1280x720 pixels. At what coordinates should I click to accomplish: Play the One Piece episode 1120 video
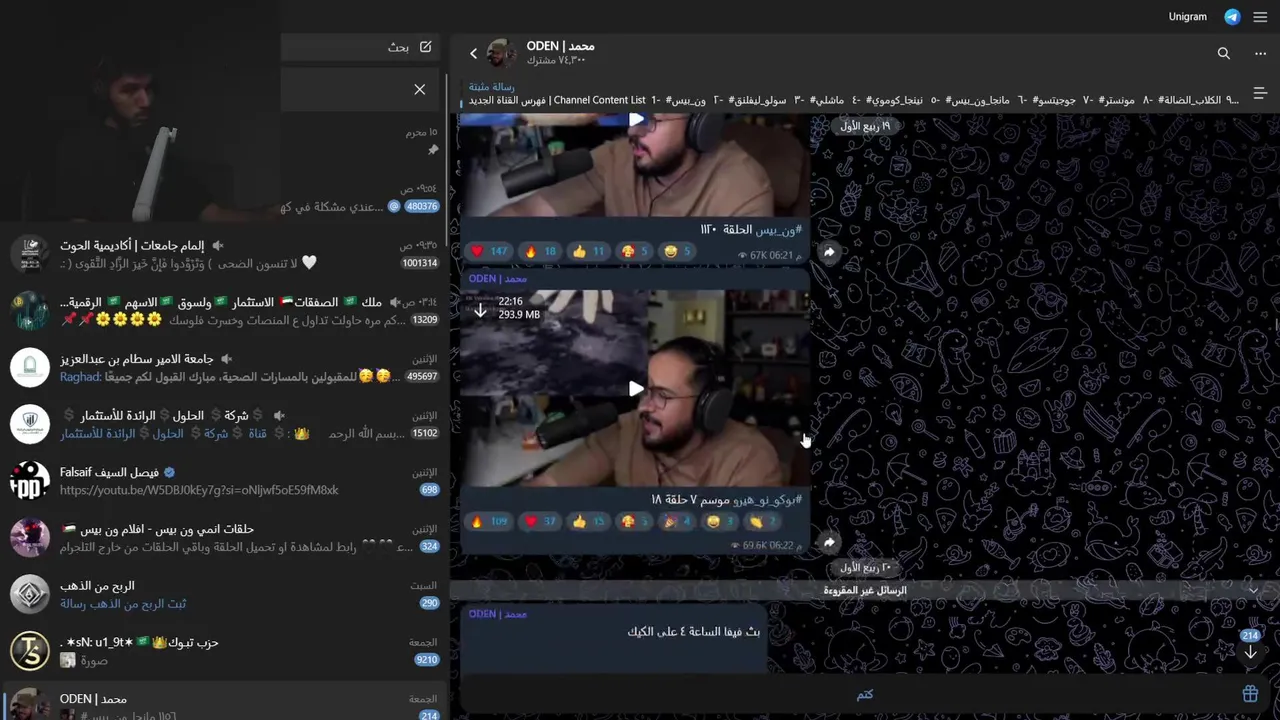point(636,121)
